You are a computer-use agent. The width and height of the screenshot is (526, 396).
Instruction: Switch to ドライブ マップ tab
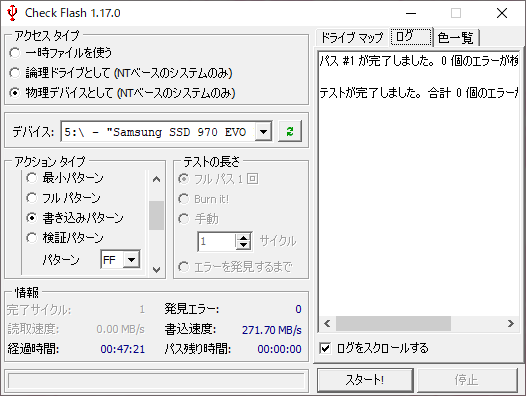[352, 38]
